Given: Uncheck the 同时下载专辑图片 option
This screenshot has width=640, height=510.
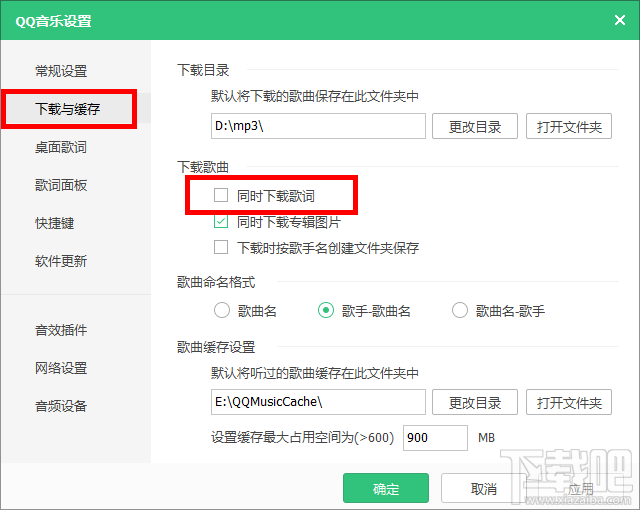Looking at the screenshot, I should pos(221,221).
